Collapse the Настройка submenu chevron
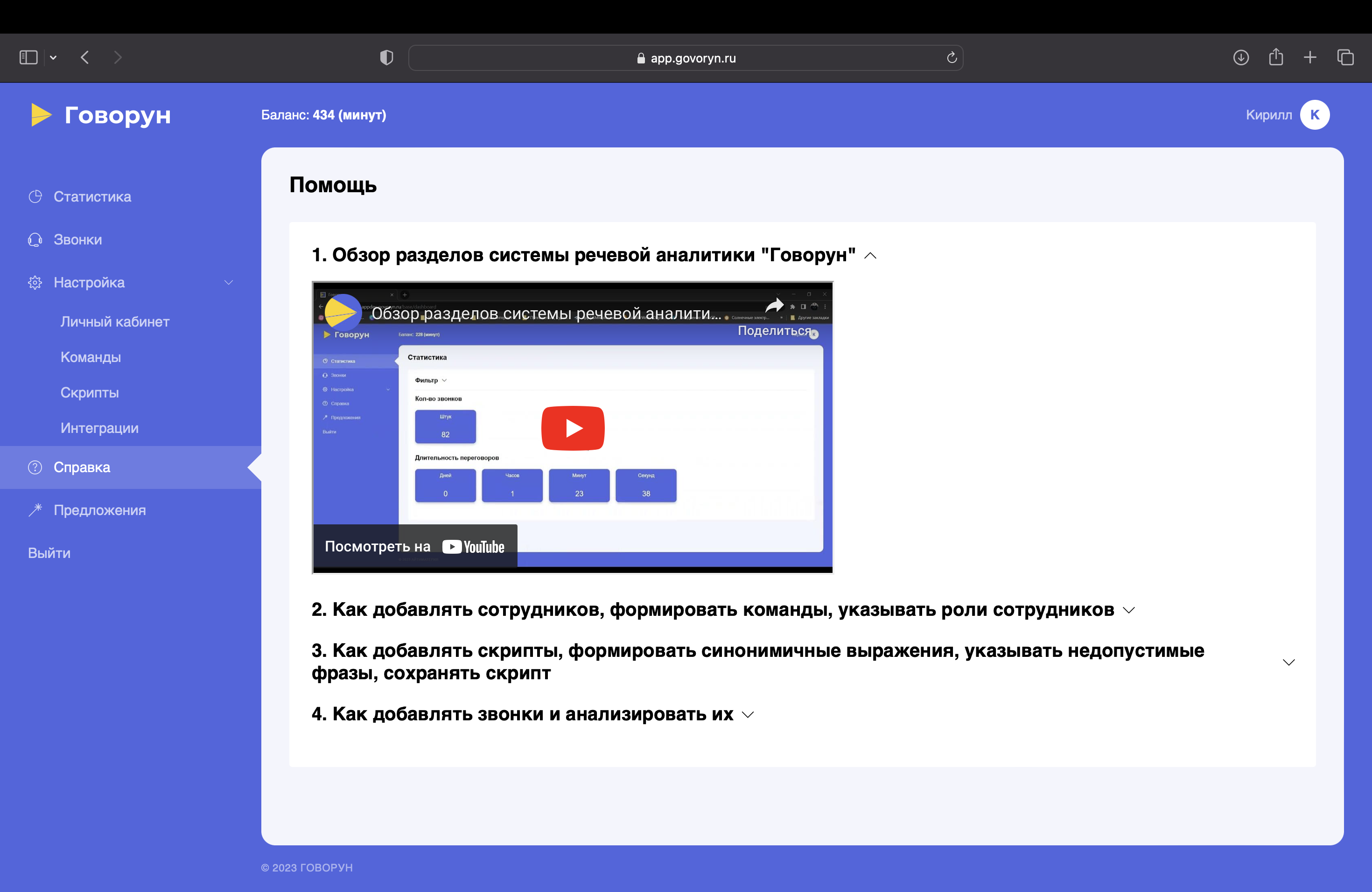 click(228, 282)
